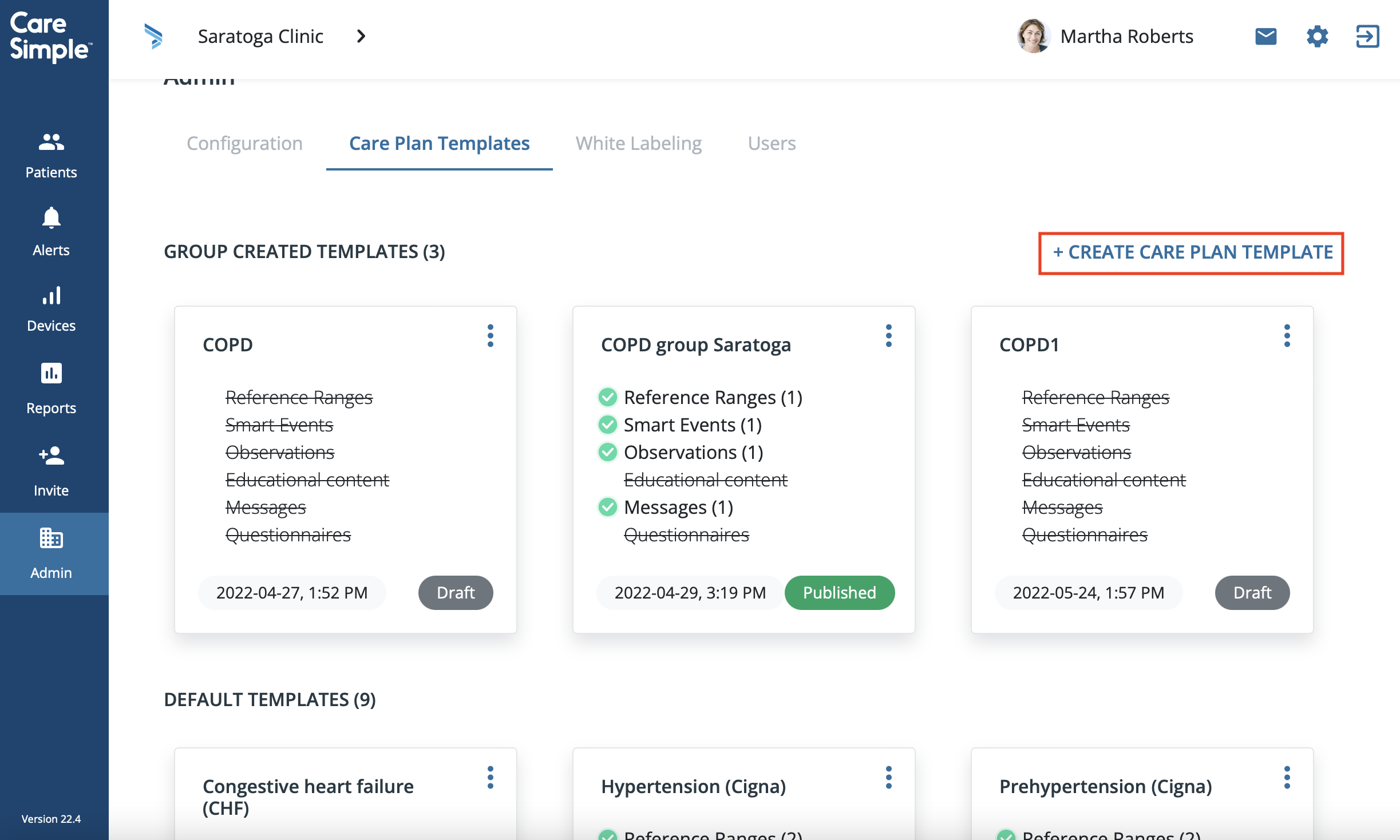Open Alerts bell icon in sidebar

click(x=51, y=218)
